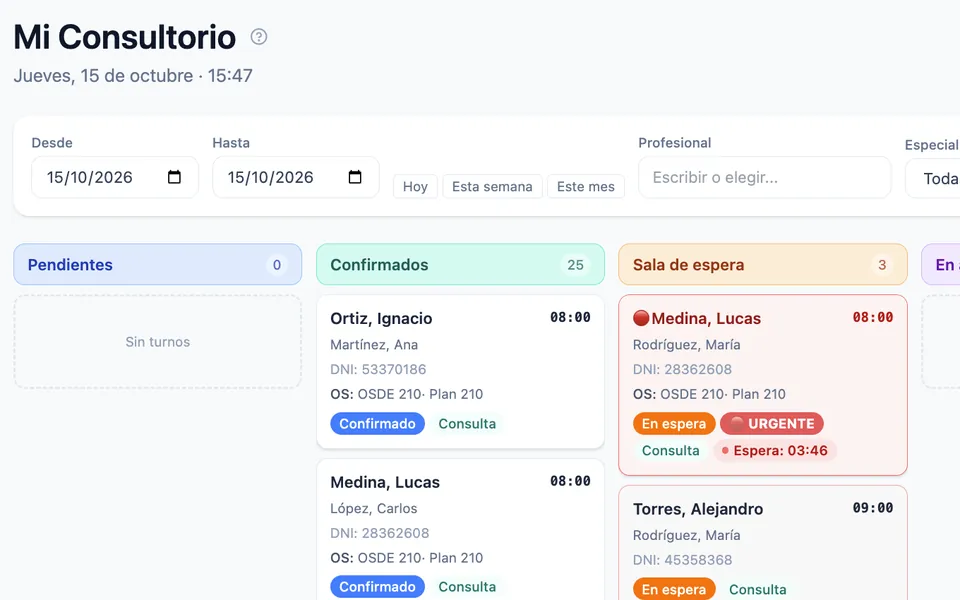Click DNI: 28362608 on urgent Medina card

[x=682, y=369]
